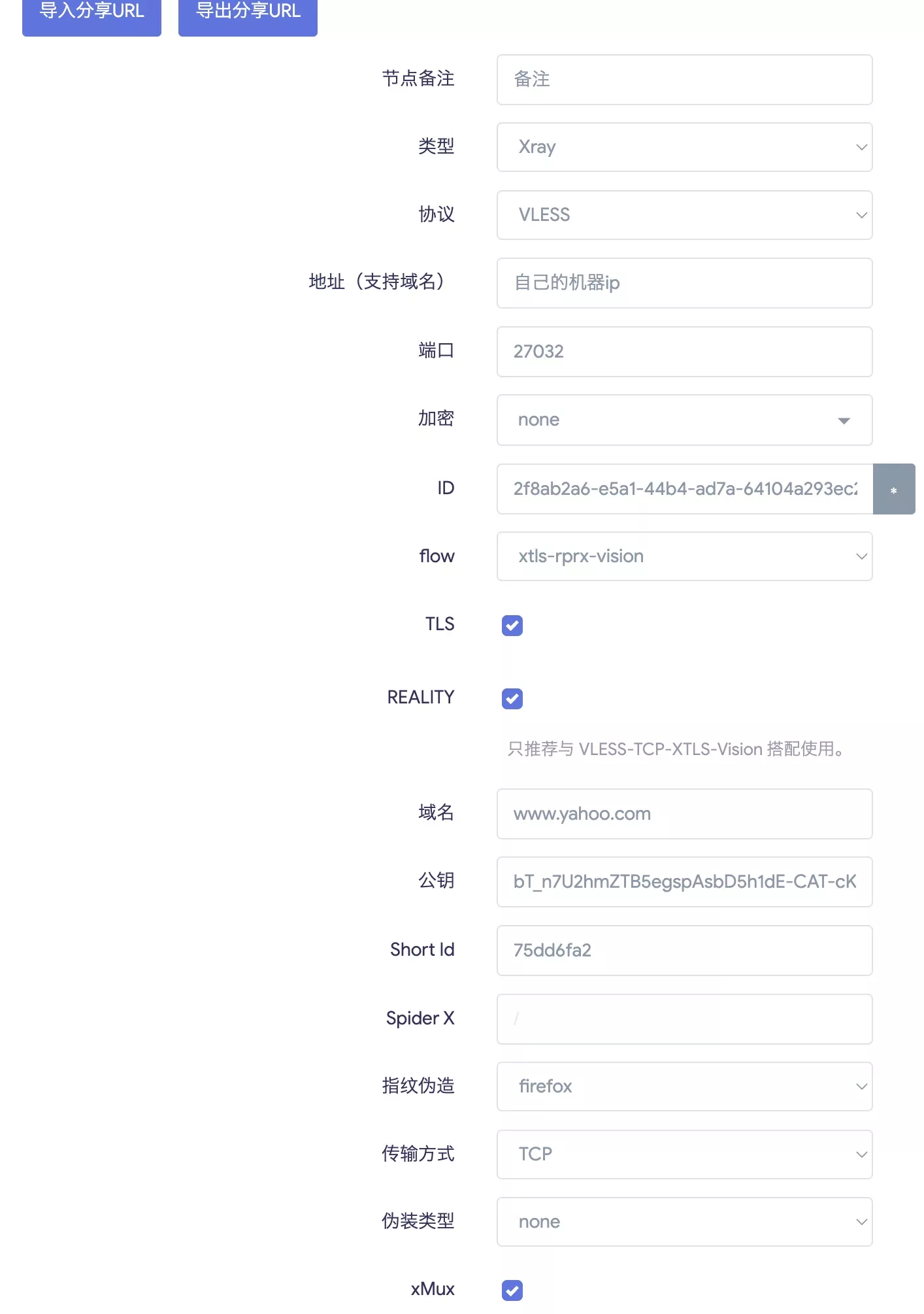Click the asterisk reveal button beside ID

pyautogui.click(x=893, y=489)
